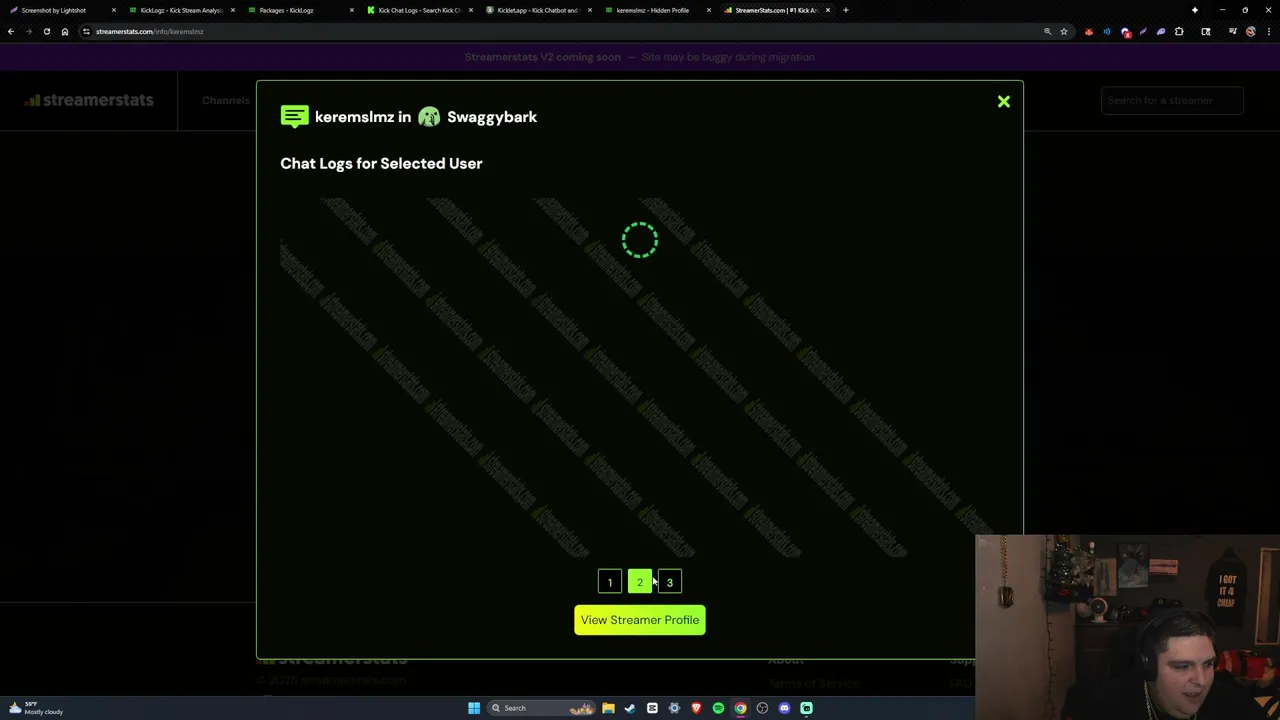Close the chat logs modal with the X

(x=1003, y=101)
